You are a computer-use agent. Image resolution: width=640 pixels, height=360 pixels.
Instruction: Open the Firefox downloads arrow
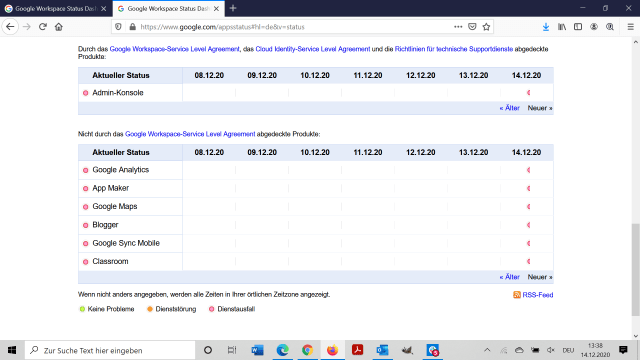click(546, 27)
